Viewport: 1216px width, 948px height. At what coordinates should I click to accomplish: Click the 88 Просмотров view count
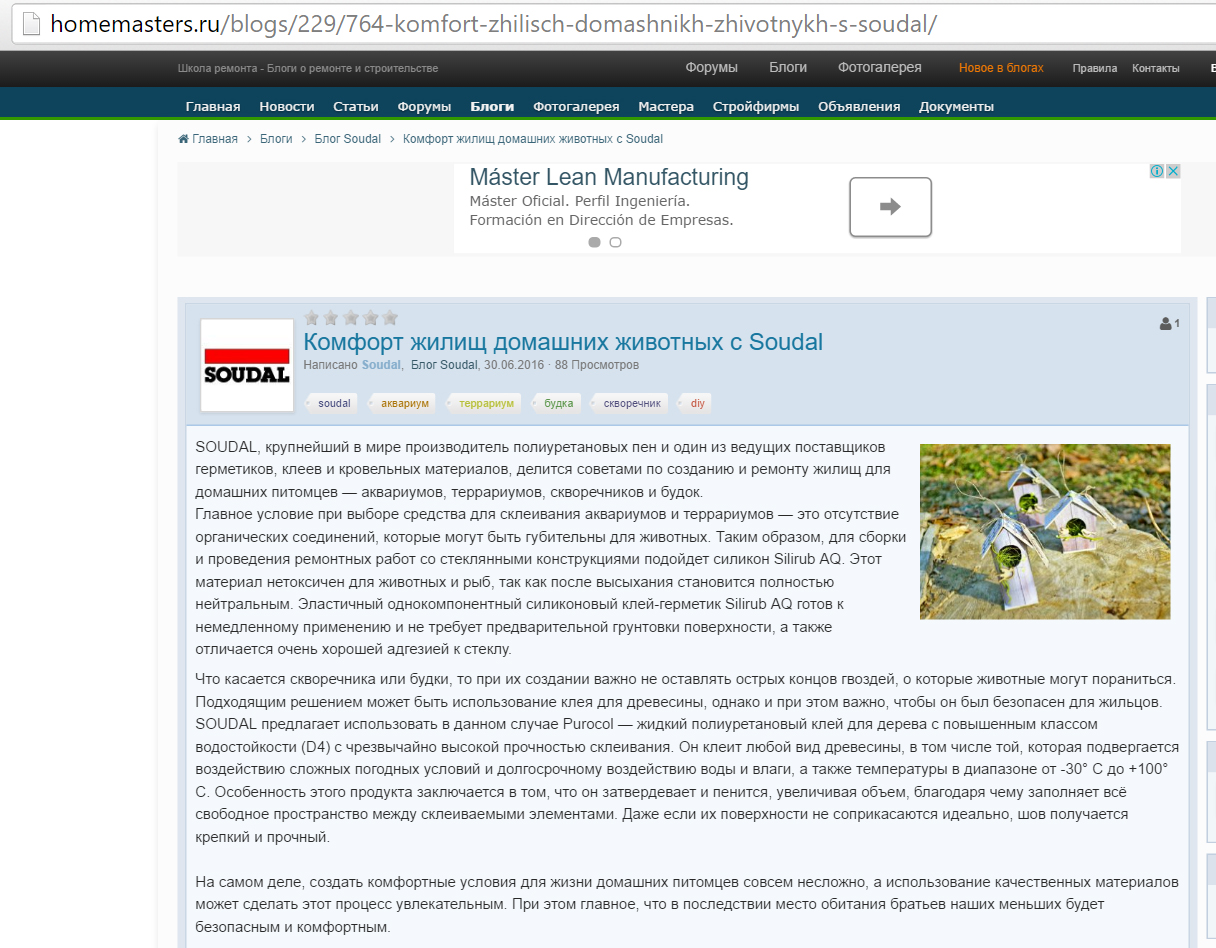coord(597,365)
